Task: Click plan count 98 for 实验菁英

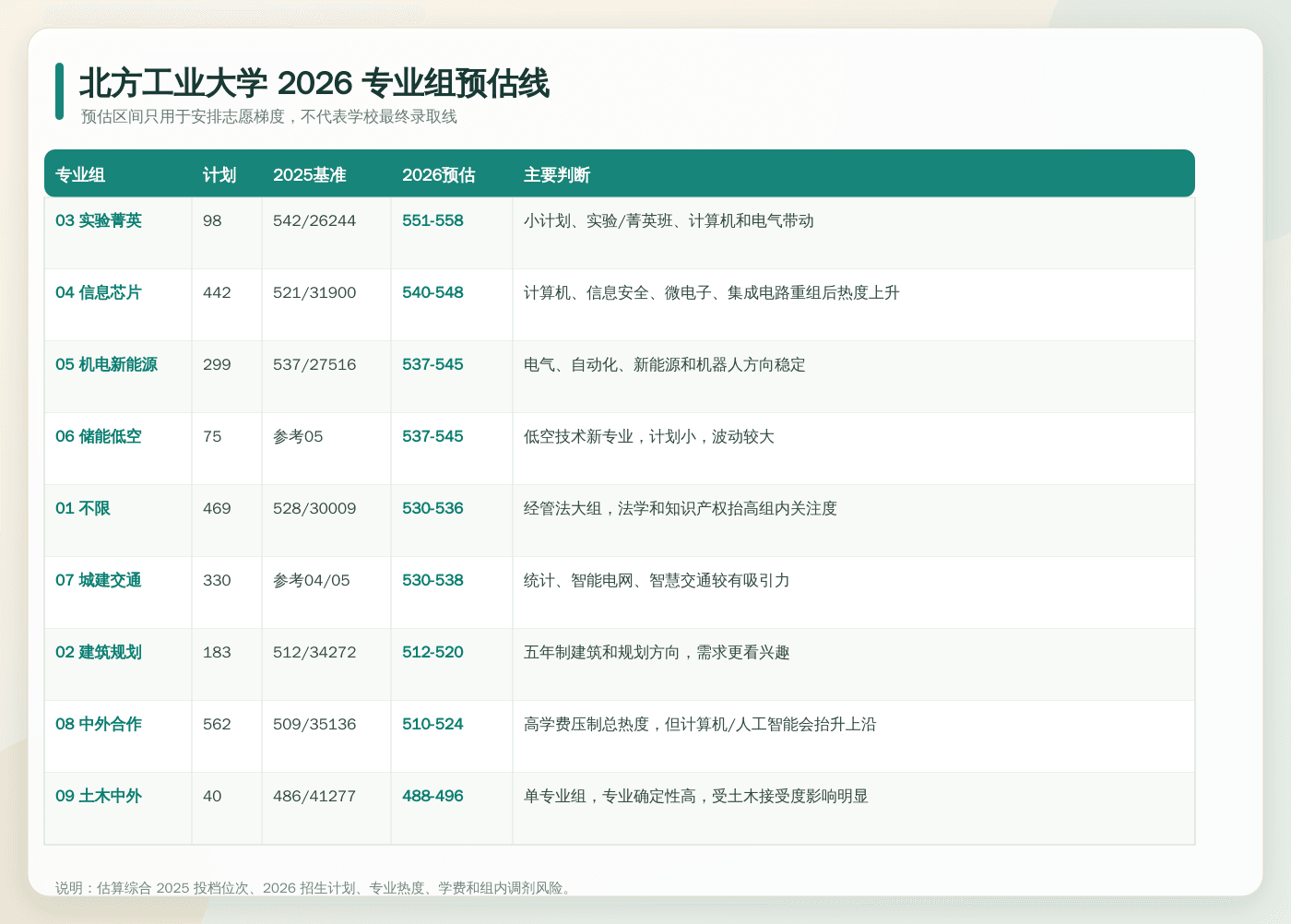Action: point(212,220)
